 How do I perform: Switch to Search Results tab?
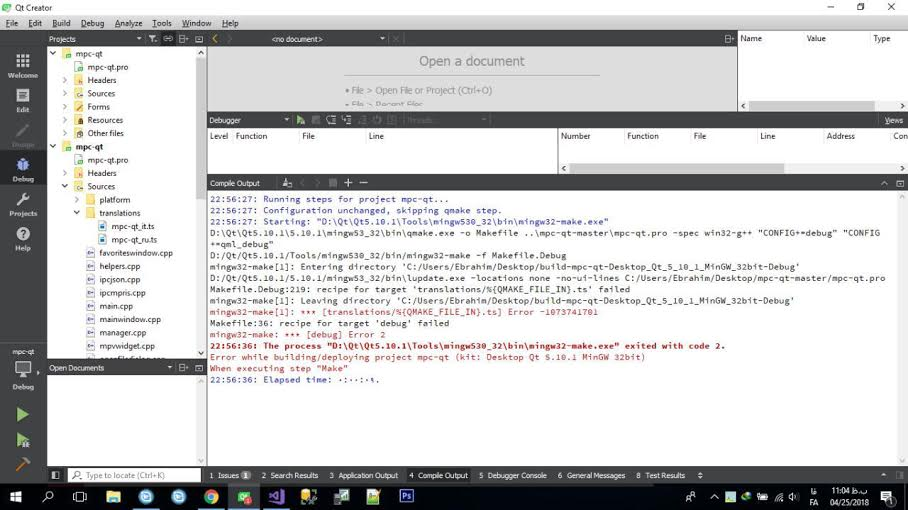290,475
